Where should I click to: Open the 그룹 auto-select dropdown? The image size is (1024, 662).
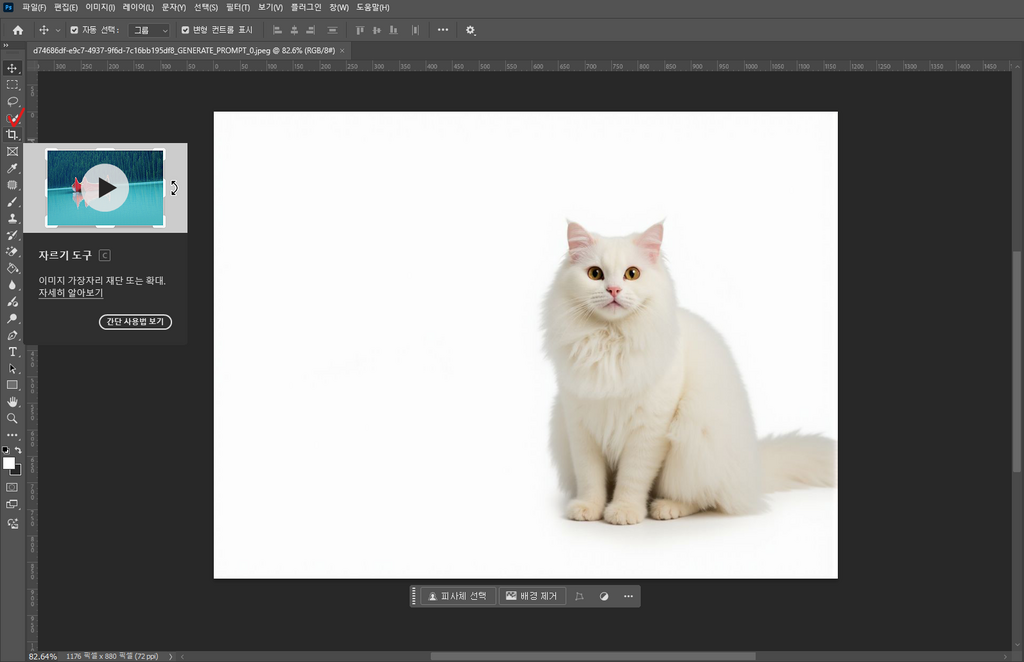pyautogui.click(x=150, y=30)
